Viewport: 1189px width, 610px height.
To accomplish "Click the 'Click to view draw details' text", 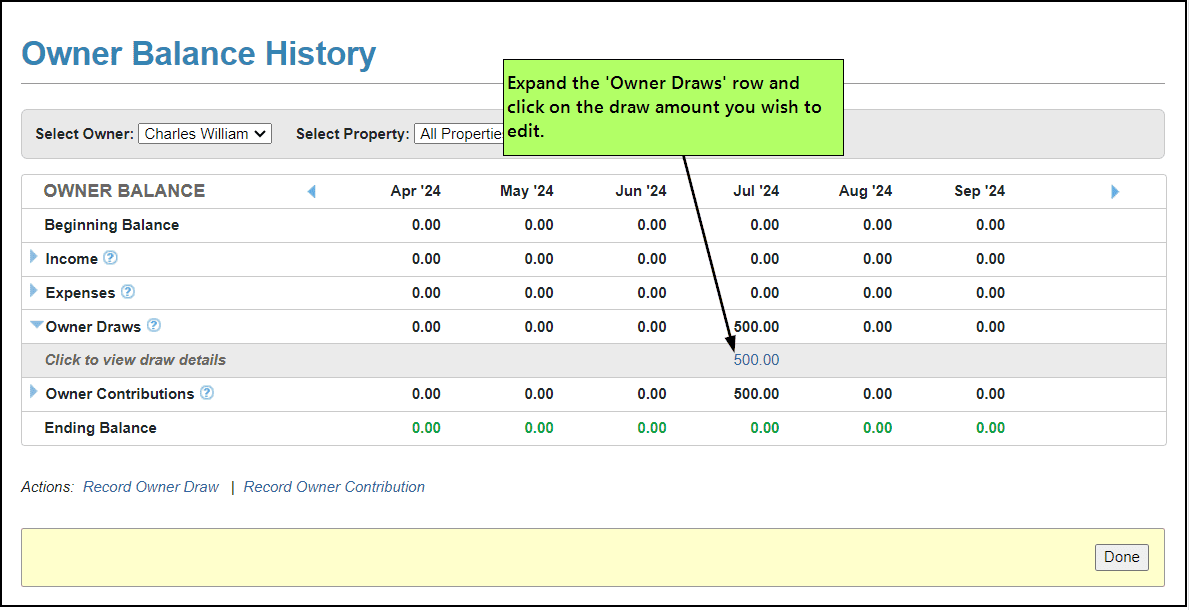I will pos(135,360).
